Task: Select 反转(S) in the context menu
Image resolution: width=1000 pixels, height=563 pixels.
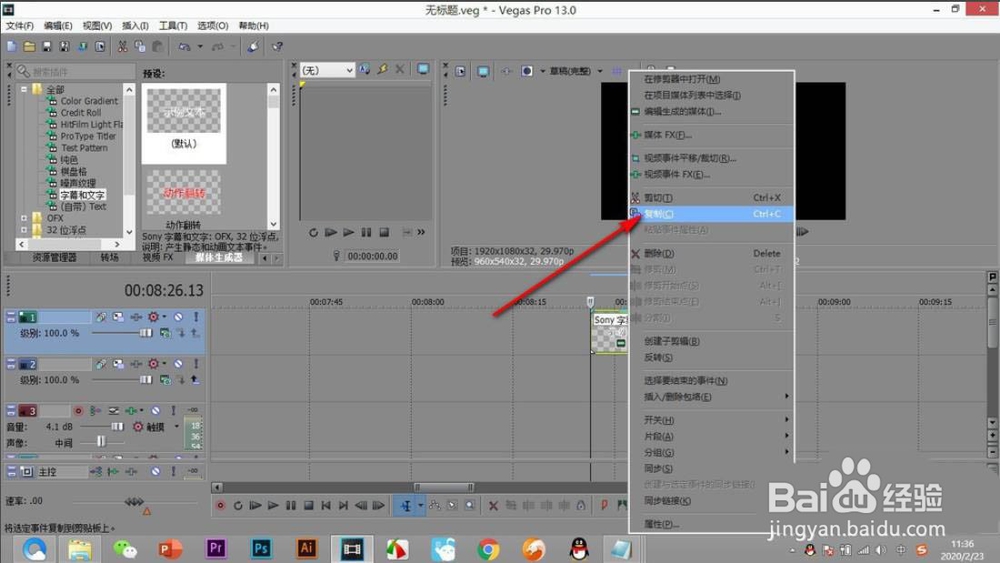Action: 712,358
